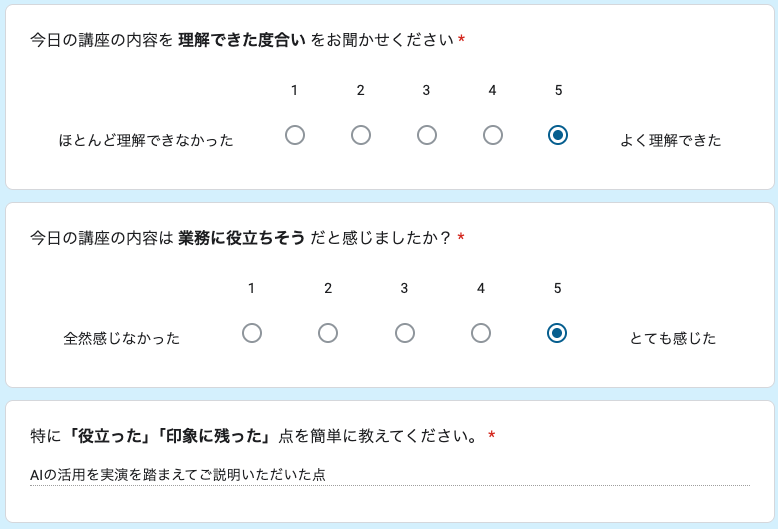The image size is (778, 529).
Task: Click required asterisk on 理解できた度合い question
Action: click(x=462, y=40)
